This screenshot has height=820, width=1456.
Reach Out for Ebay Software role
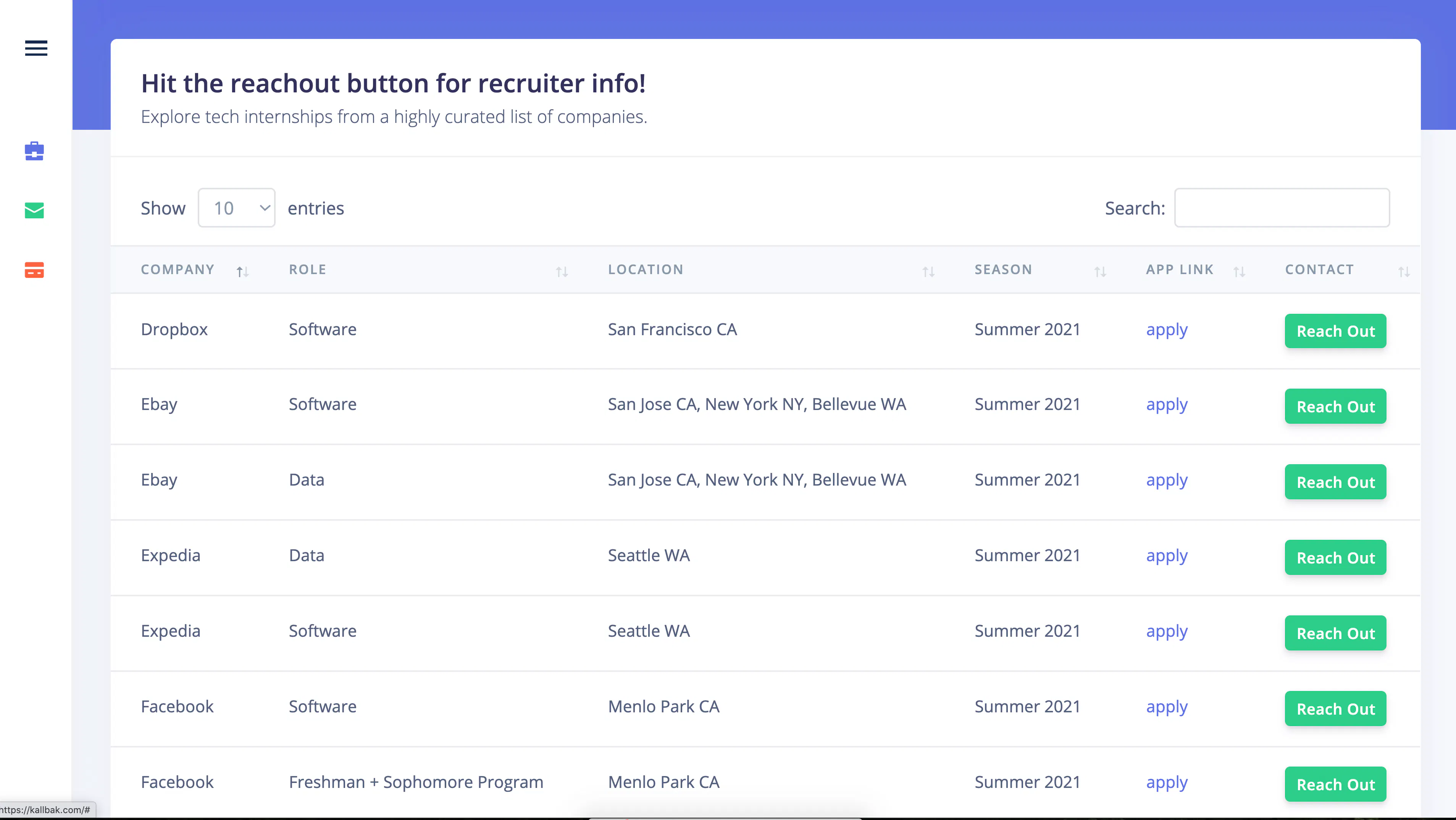[x=1336, y=406]
